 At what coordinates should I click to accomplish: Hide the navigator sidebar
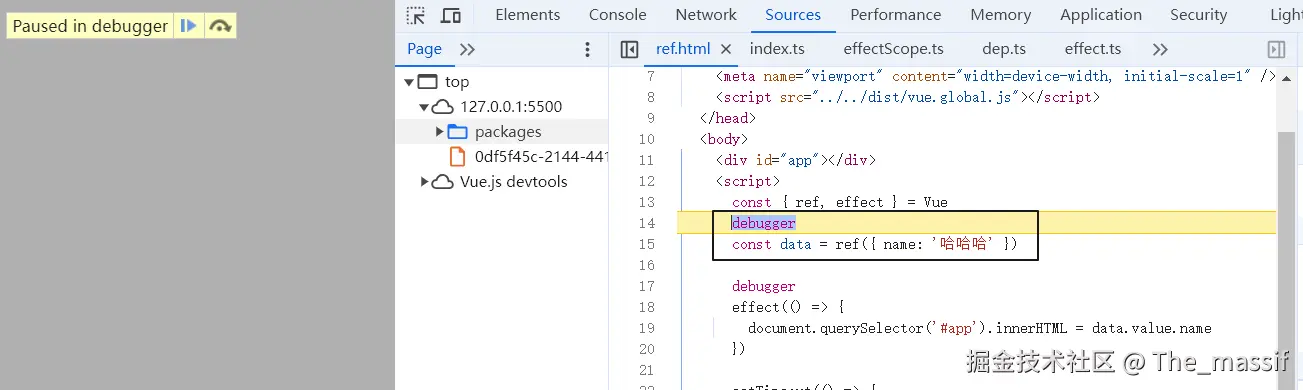629,49
